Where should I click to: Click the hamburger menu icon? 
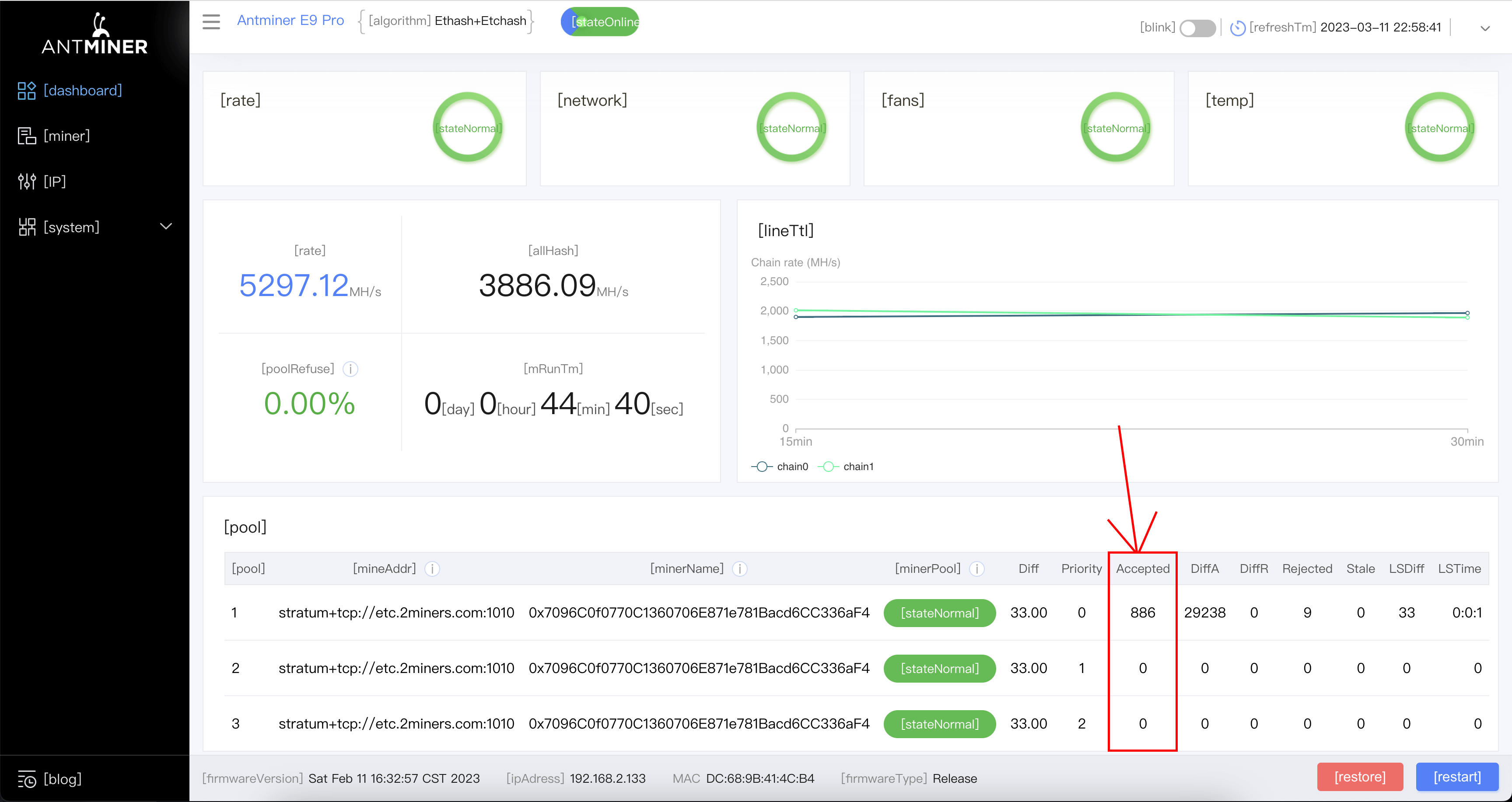click(211, 22)
